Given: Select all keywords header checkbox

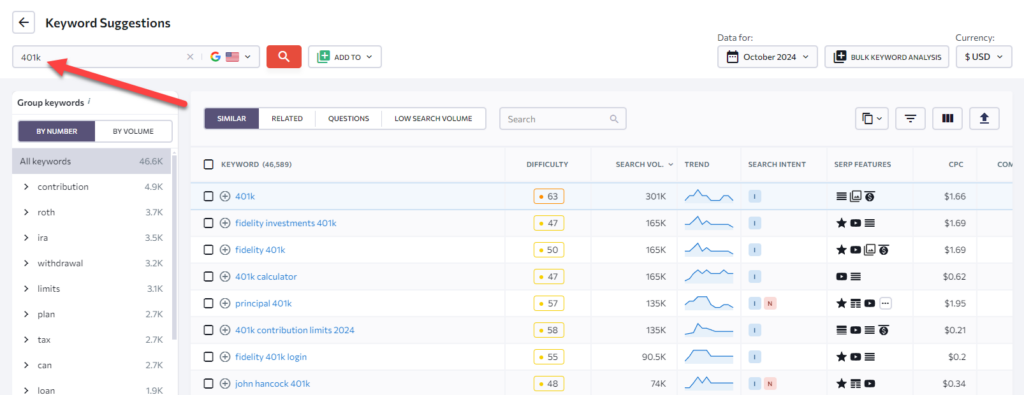Looking at the screenshot, I should (x=208, y=165).
